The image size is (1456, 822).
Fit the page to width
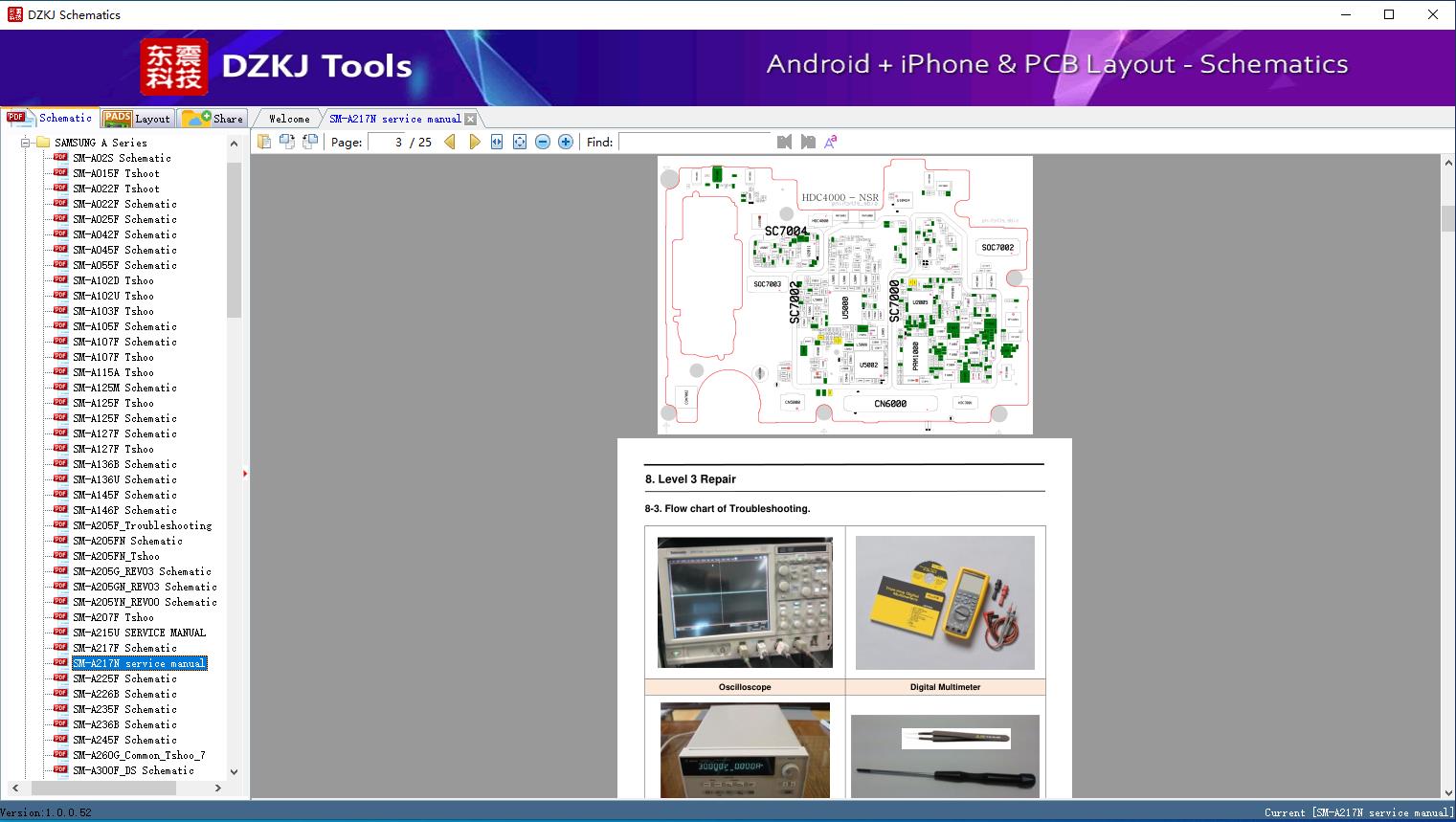pos(497,142)
